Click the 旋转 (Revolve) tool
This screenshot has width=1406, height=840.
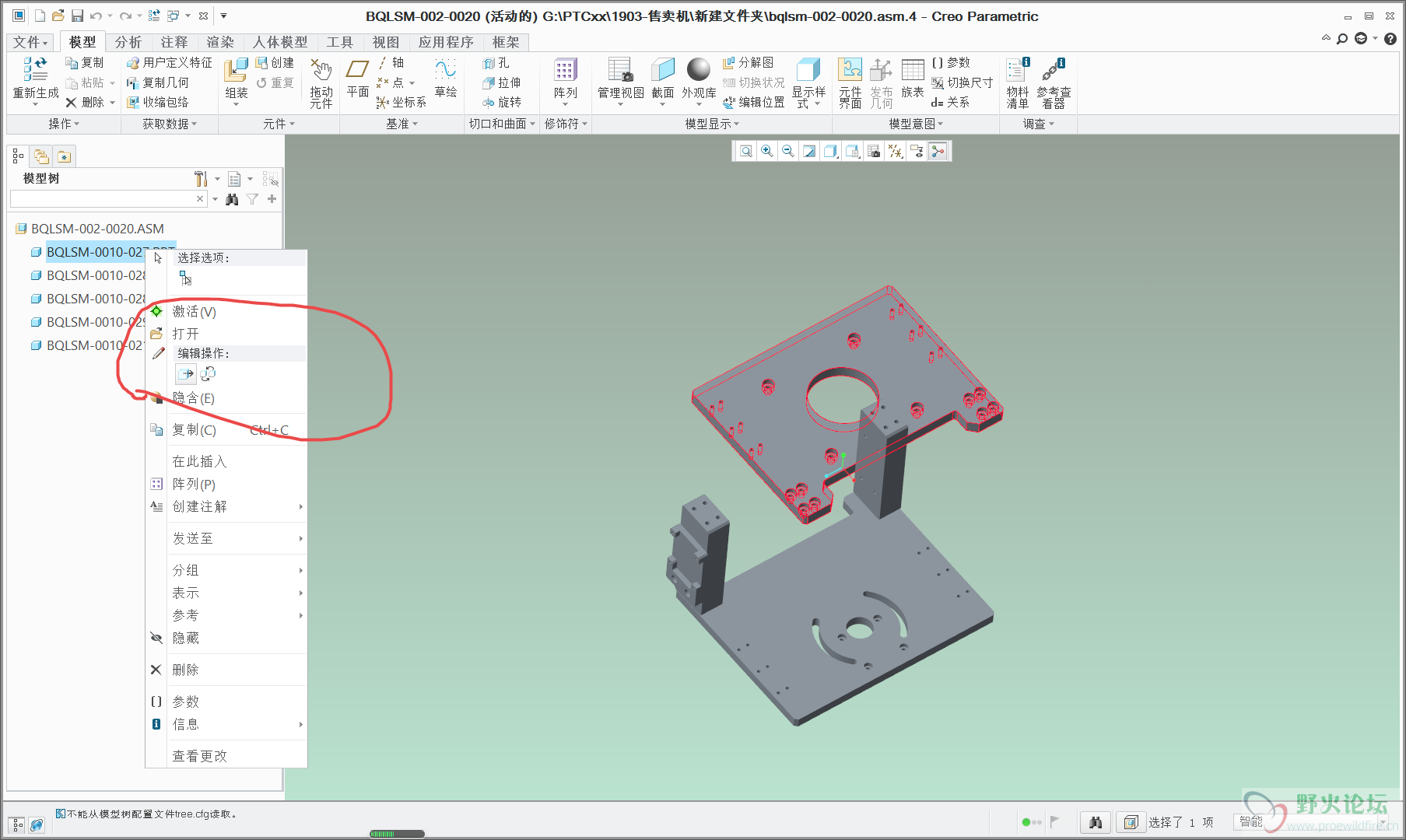click(501, 102)
